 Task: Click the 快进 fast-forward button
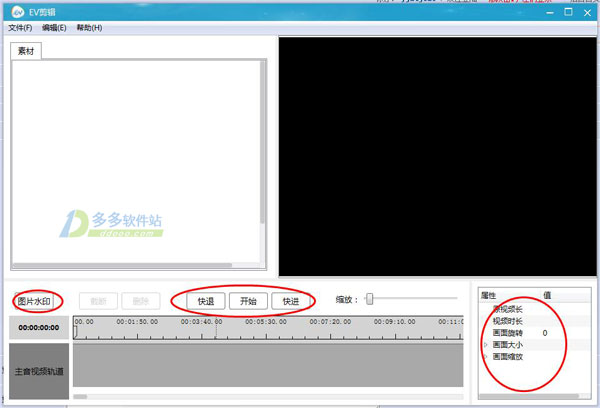[291, 301]
